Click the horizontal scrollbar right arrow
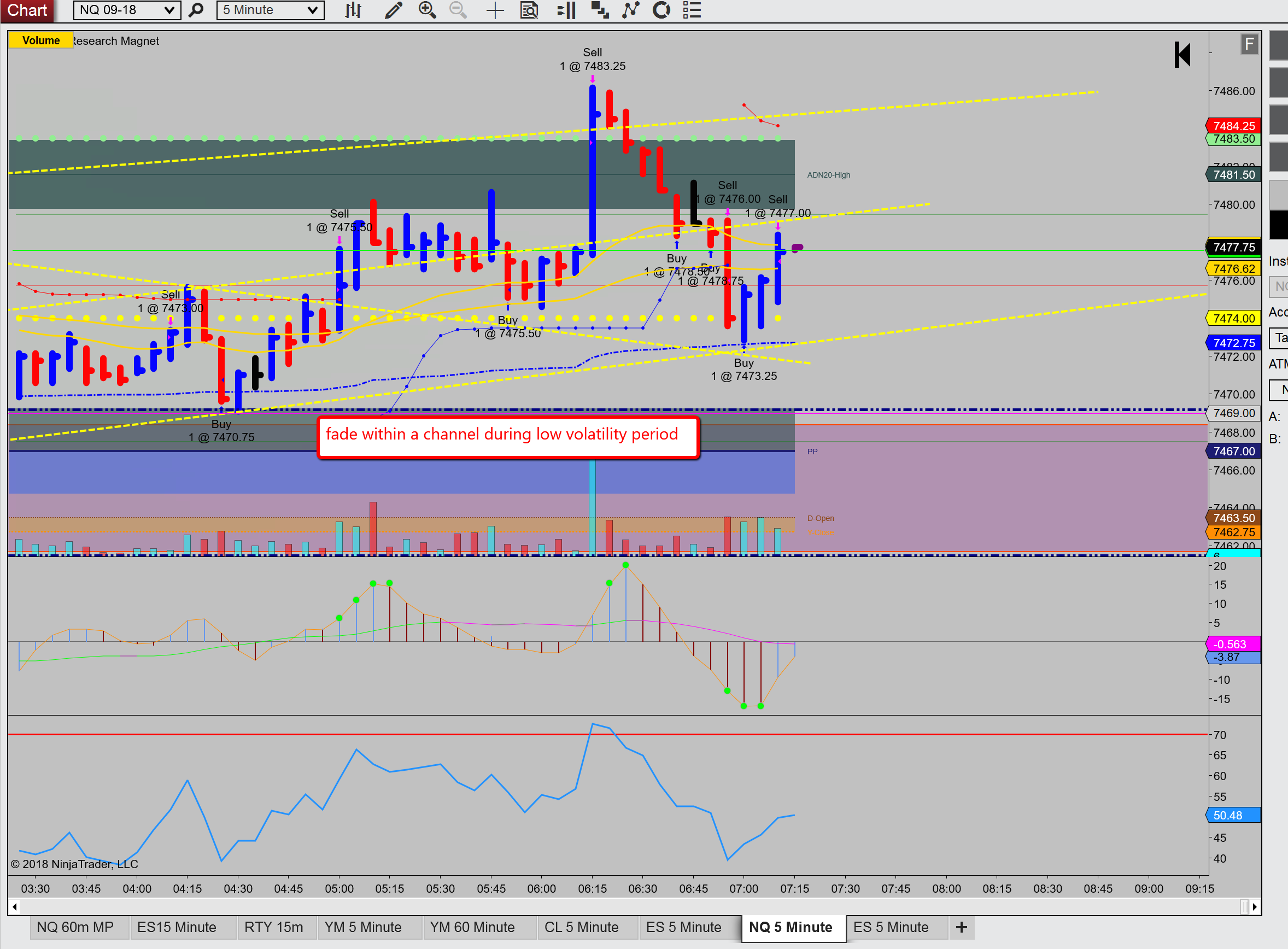The width and height of the screenshot is (1288, 949). click(x=1255, y=907)
